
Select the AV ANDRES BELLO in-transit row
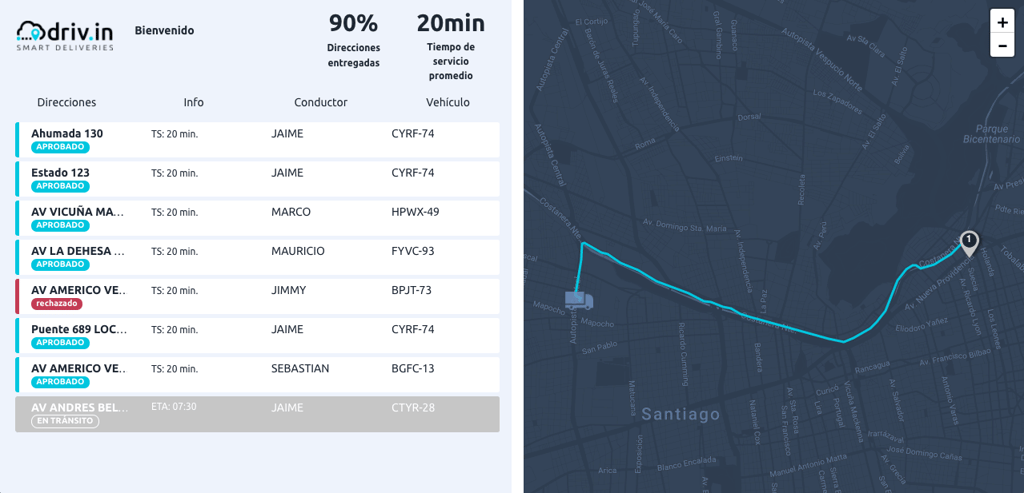point(257,413)
